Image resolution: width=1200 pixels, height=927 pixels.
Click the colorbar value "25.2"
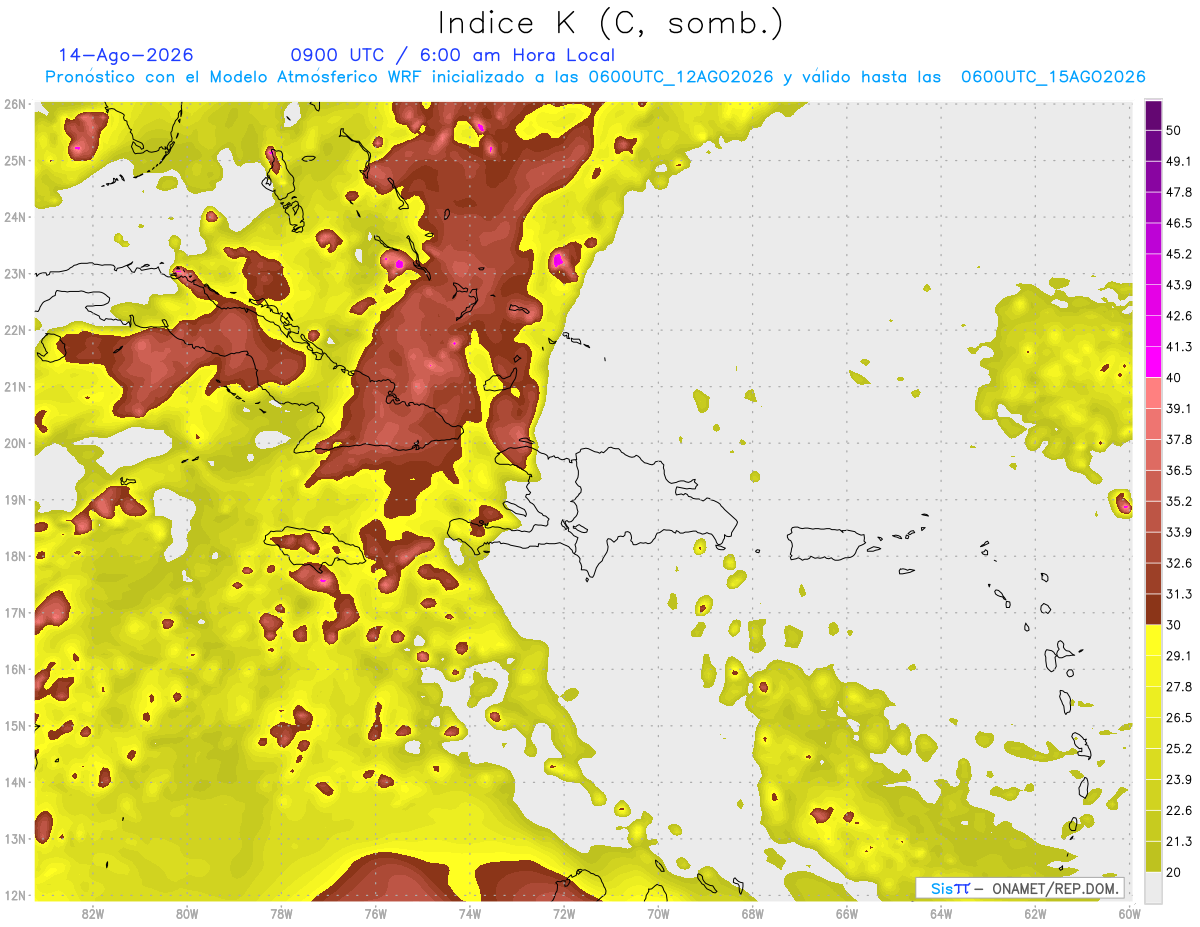coord(1178,748)
